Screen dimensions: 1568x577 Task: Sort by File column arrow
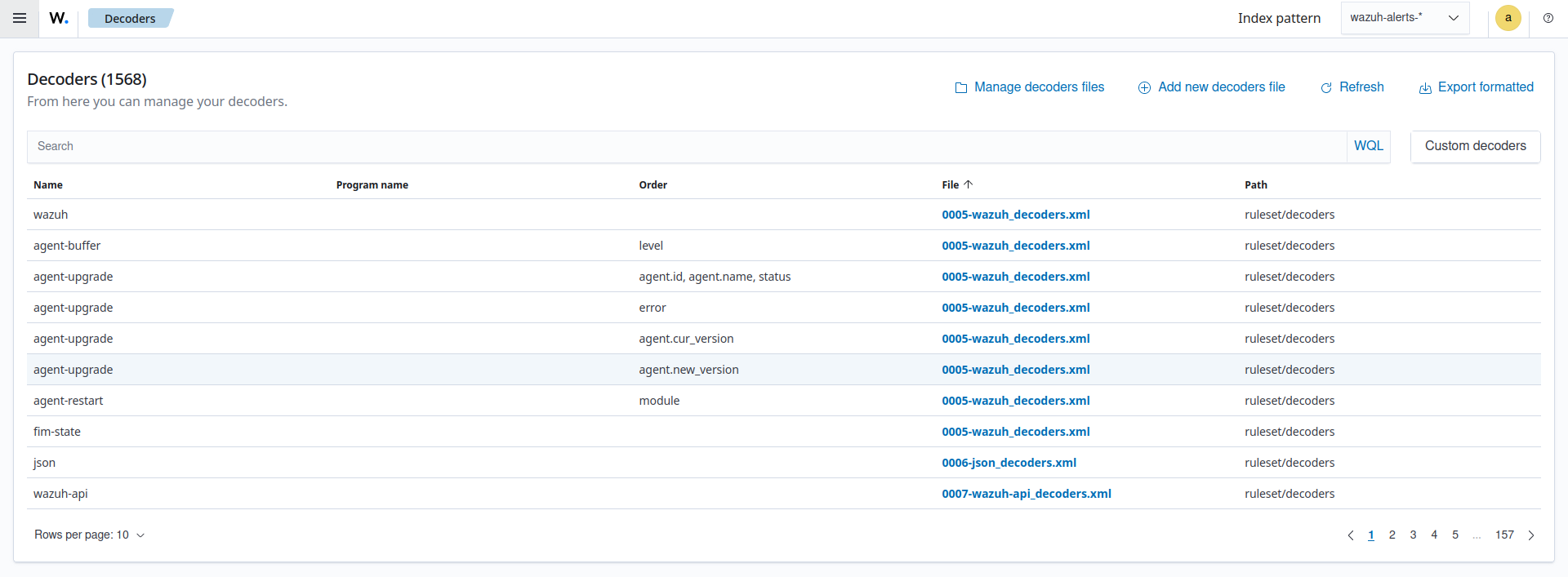[x=968, y=184]
